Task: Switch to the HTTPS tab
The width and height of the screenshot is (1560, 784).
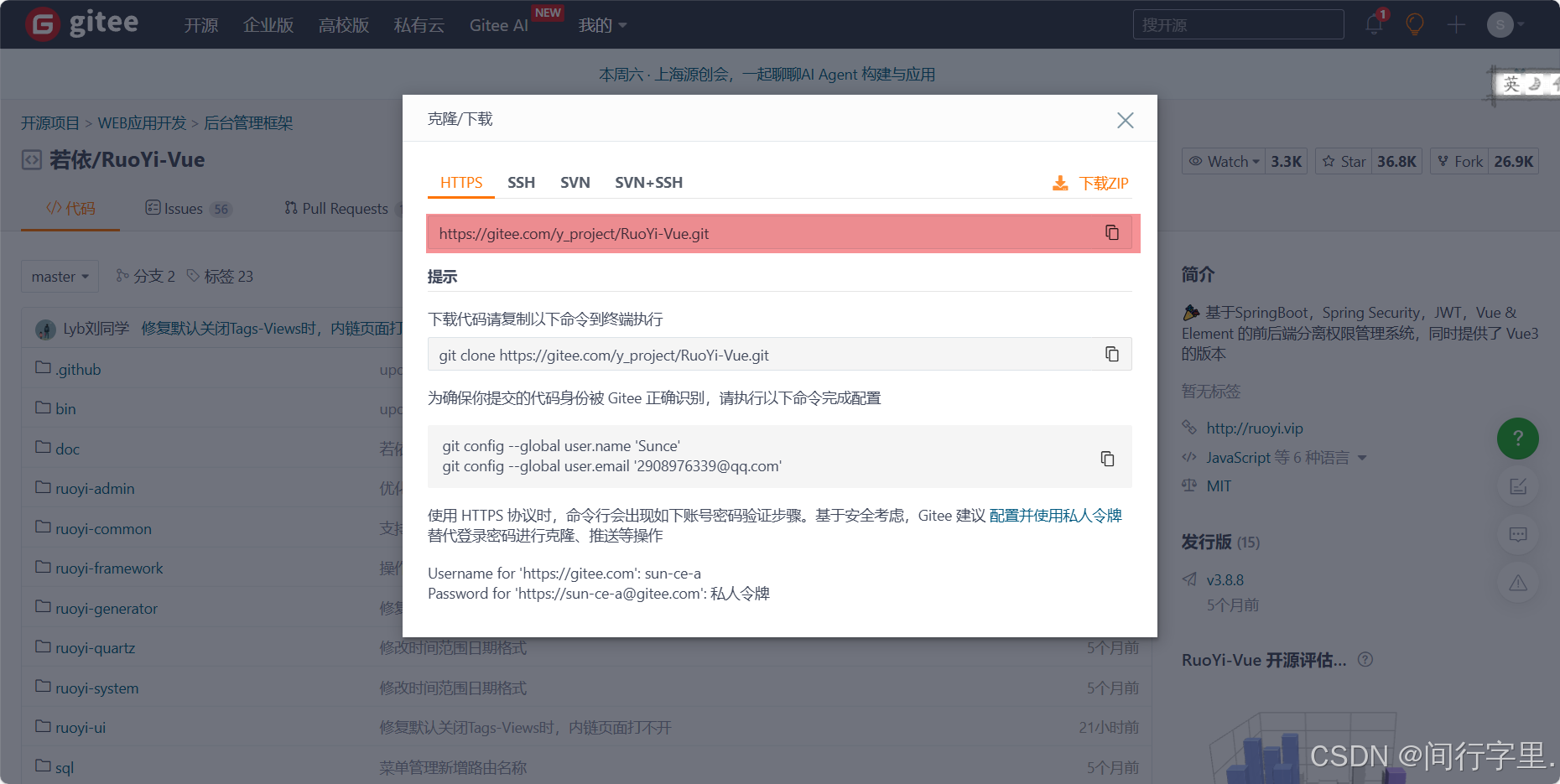Action: tap(461, 183)
